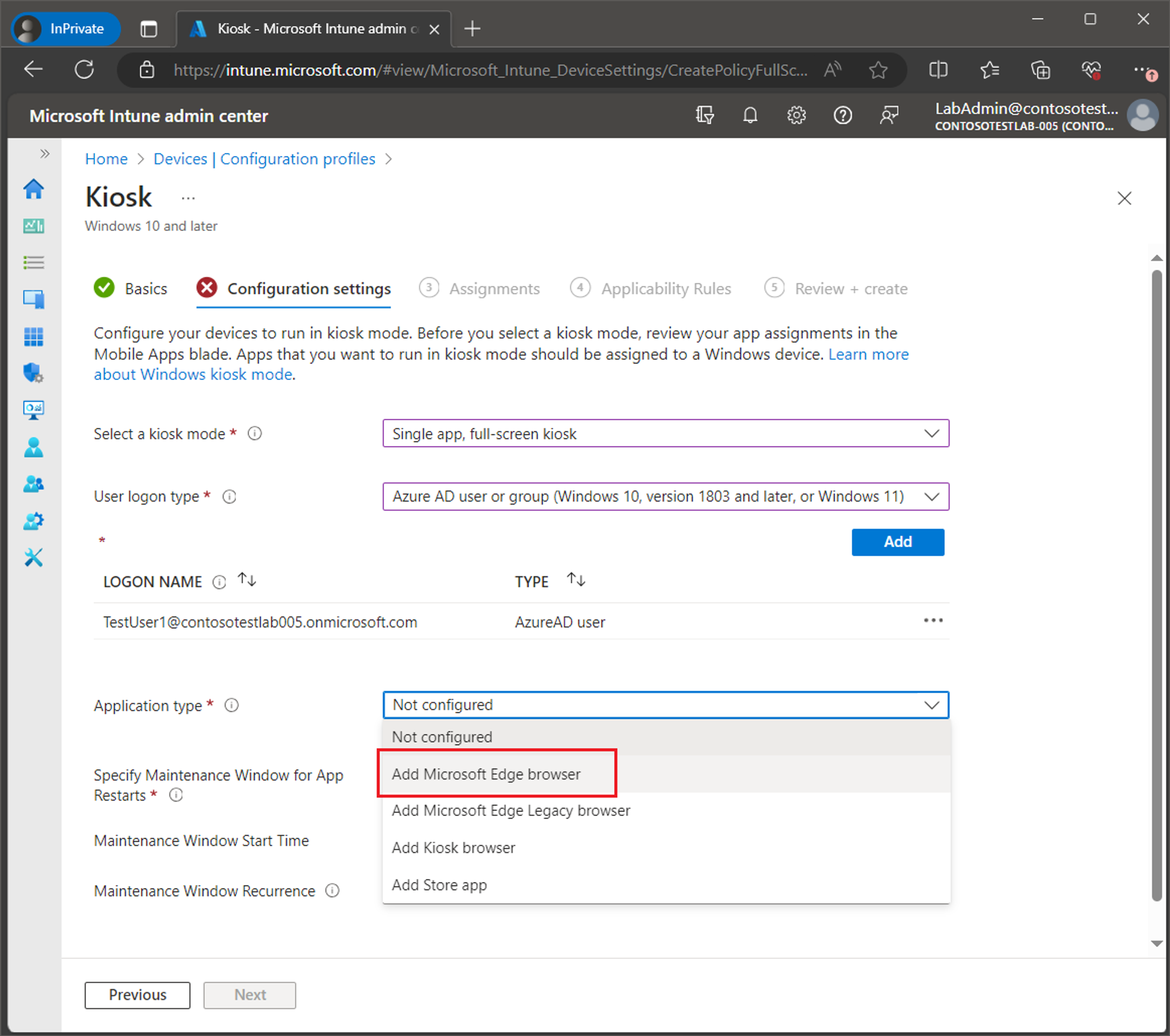Sort by TYPE column arrows
The height and width of the screenshot is (1036, 1170).
pyautogui.click(x=576, y=580)
